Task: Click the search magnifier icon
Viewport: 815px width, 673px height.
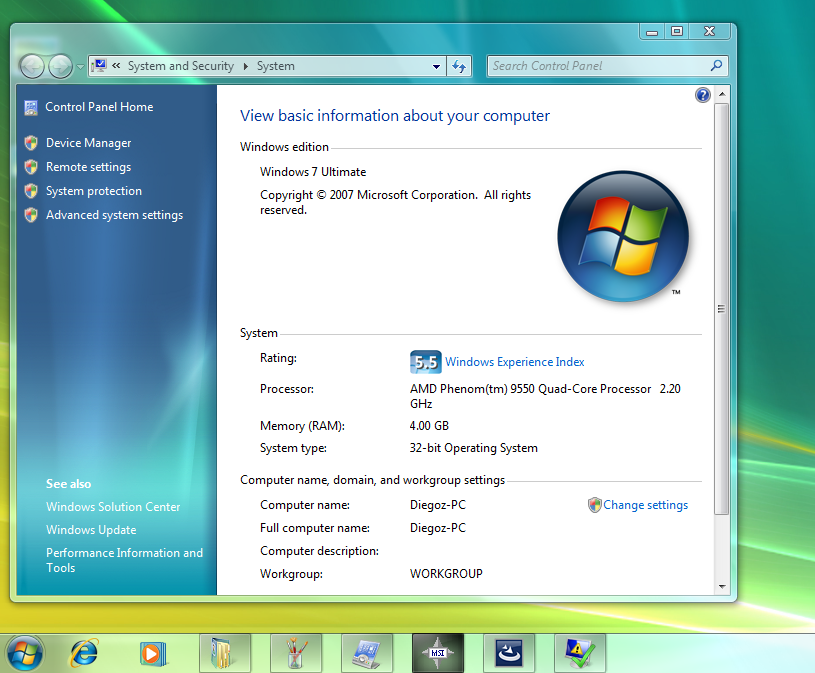Action: click(716, 66)
